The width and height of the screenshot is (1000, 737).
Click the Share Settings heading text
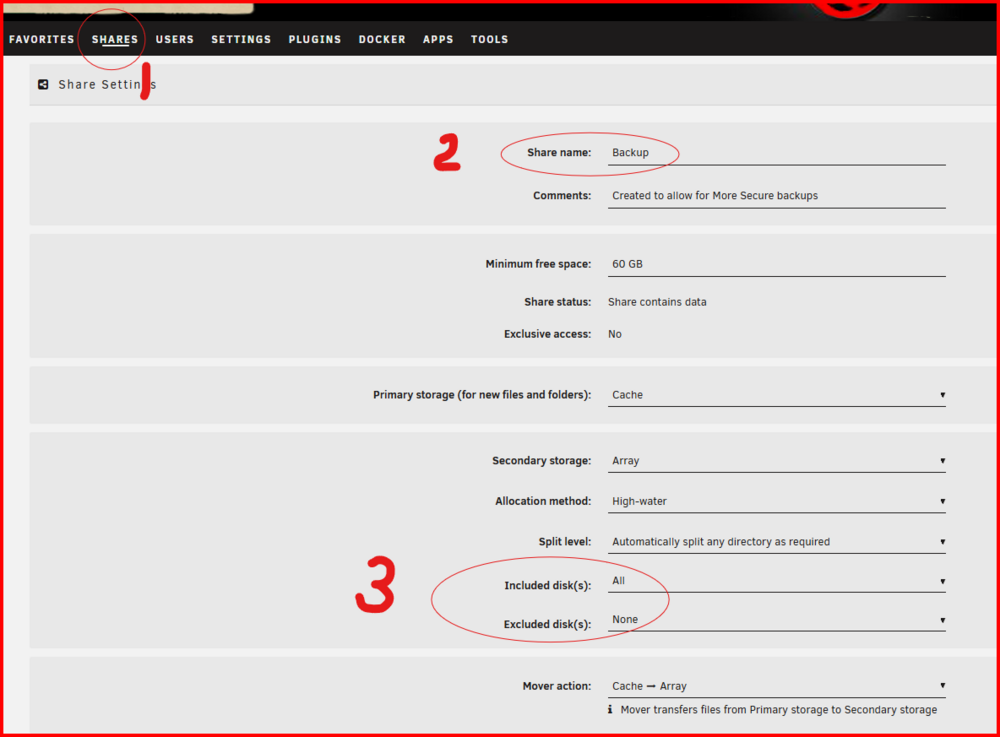107,84
